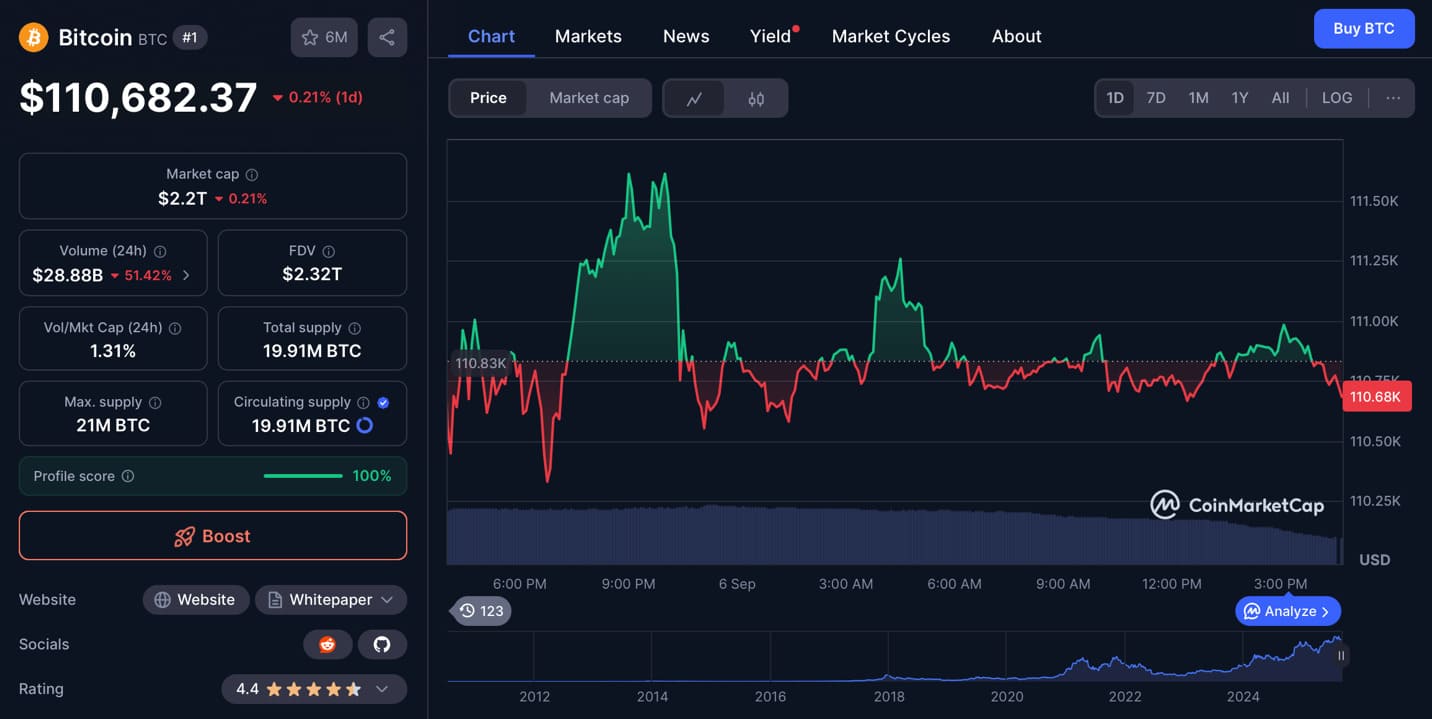Set chart range to All
The height and width of the screenshot is (719, 1432).
(x=1280, y=98)
